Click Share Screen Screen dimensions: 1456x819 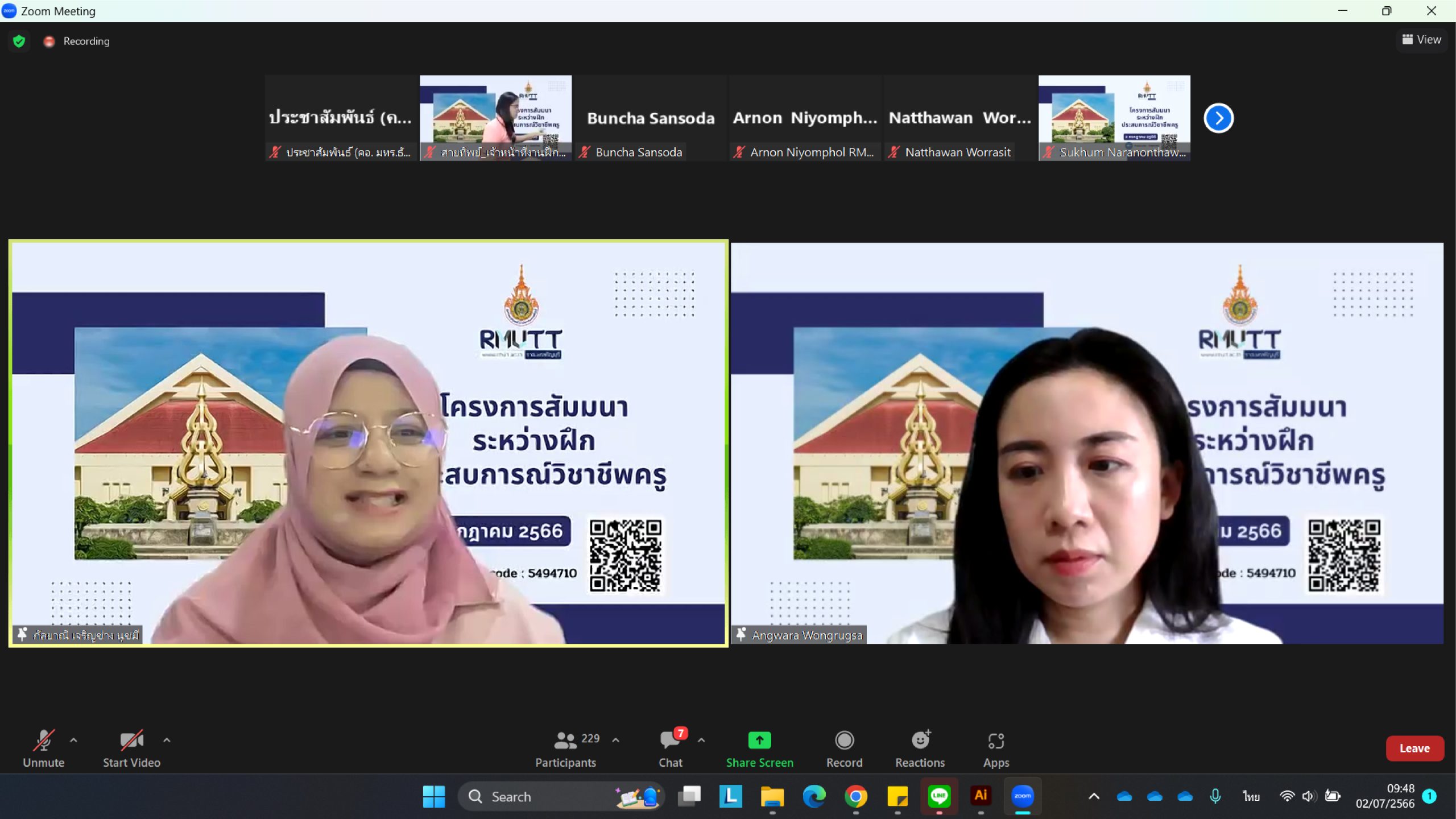[759, 748]
